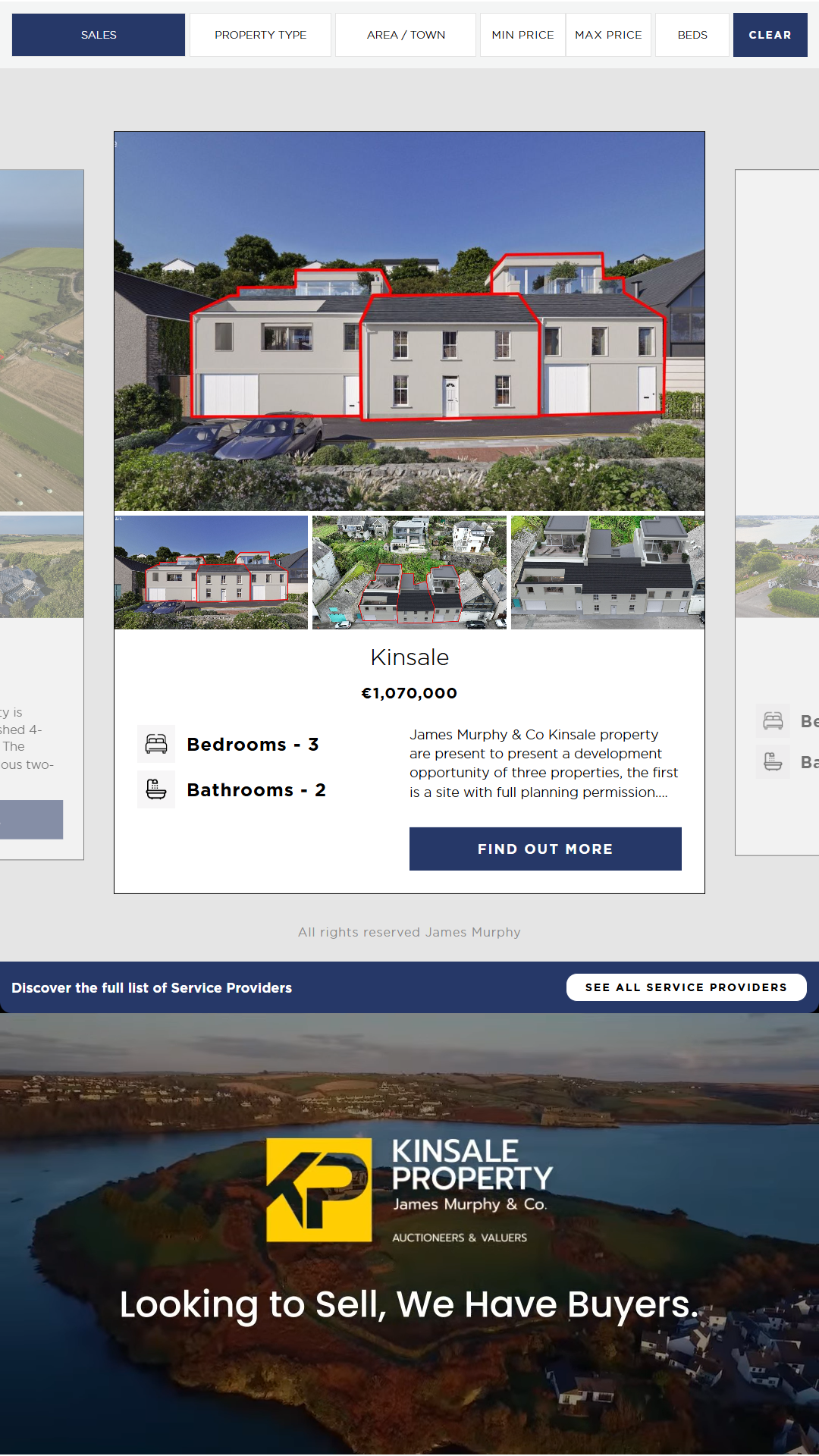
Task: Open the Sales filter
Action: [99, 35]
